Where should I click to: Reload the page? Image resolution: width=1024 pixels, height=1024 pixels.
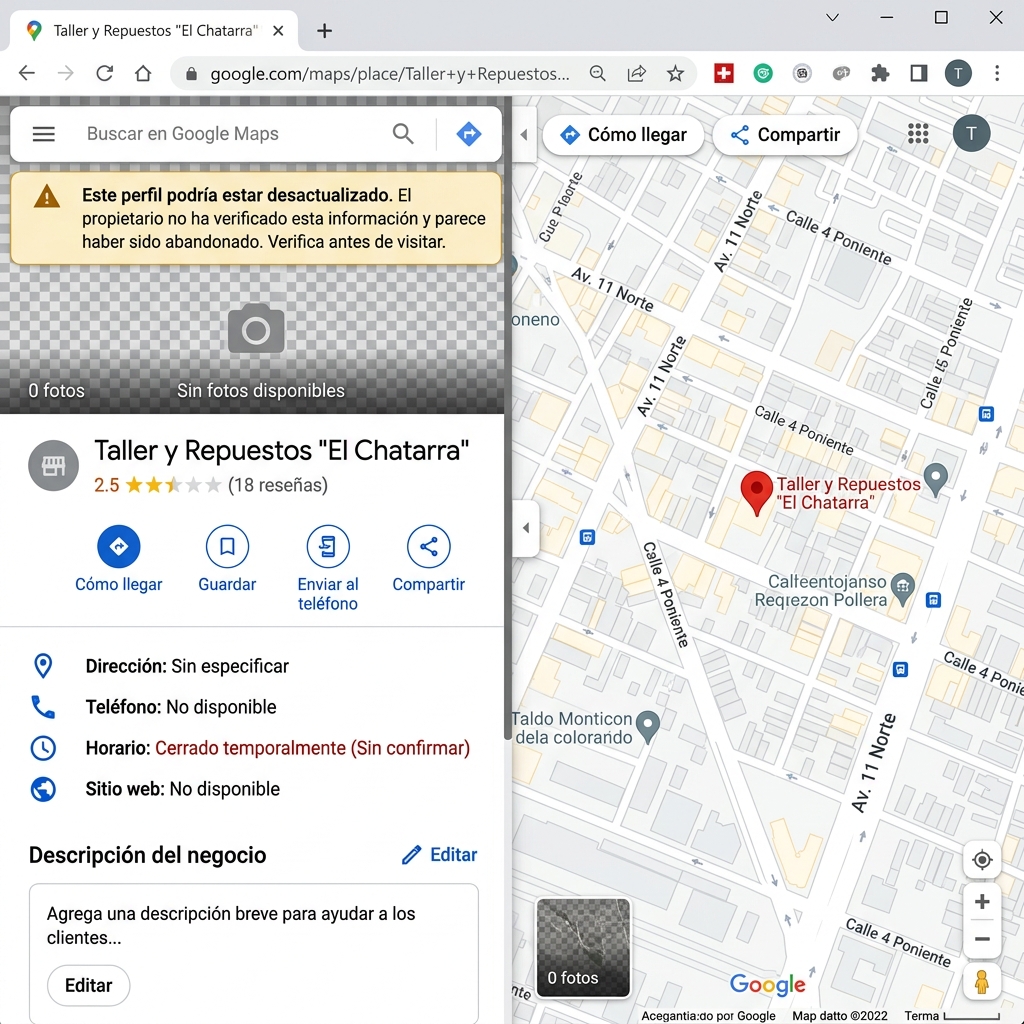pos(104,73)
